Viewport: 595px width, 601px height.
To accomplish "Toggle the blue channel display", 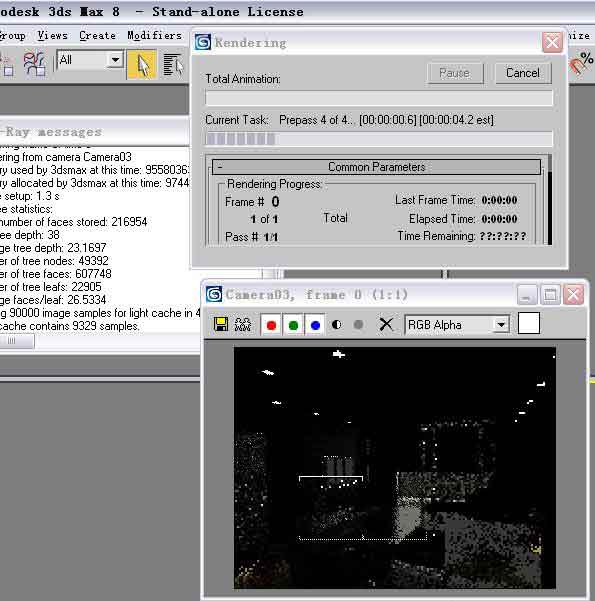I will pyautogui.click(x=315, y=325).
